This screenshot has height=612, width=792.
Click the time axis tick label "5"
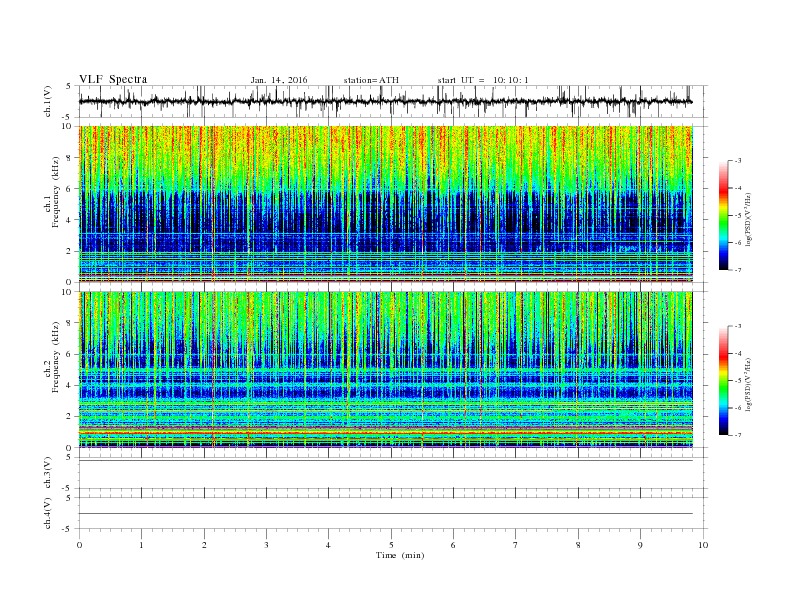[391, 545]
